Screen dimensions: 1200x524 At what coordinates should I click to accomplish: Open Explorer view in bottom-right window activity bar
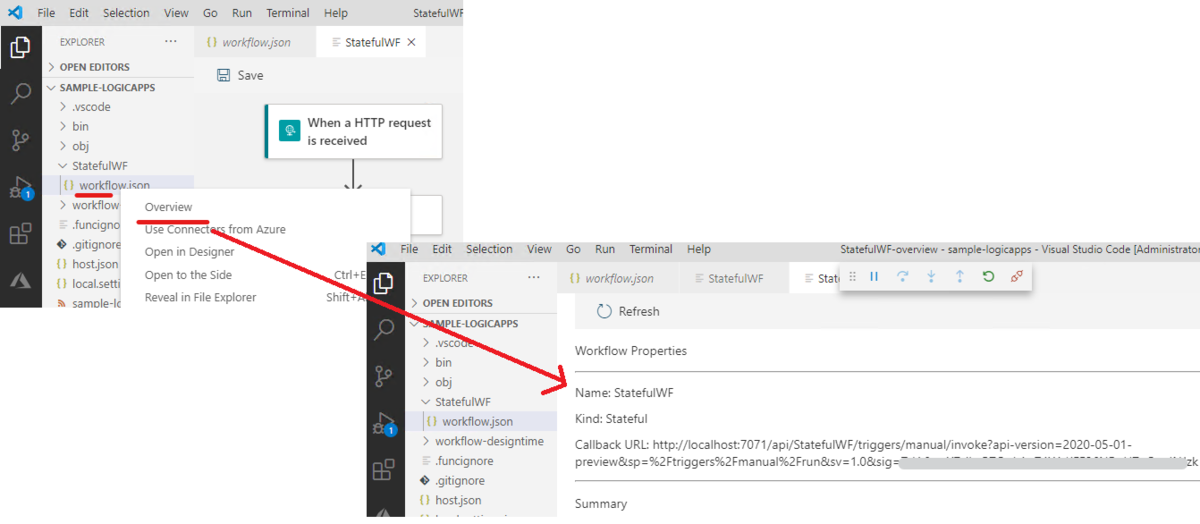point(383,284)
